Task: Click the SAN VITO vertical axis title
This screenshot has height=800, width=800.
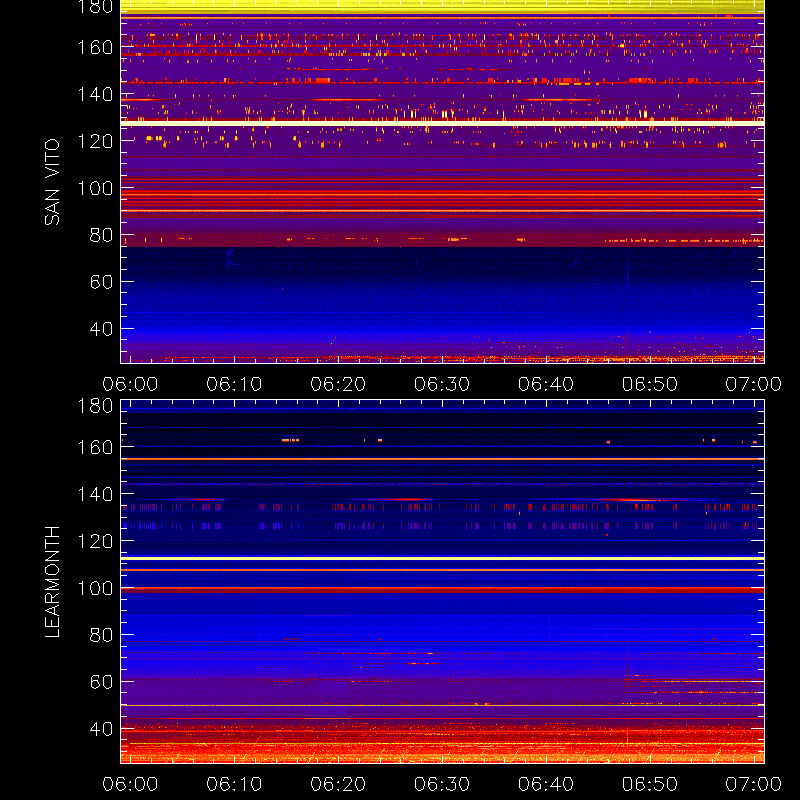Action: pyautogui.click(x=52, y=182)
